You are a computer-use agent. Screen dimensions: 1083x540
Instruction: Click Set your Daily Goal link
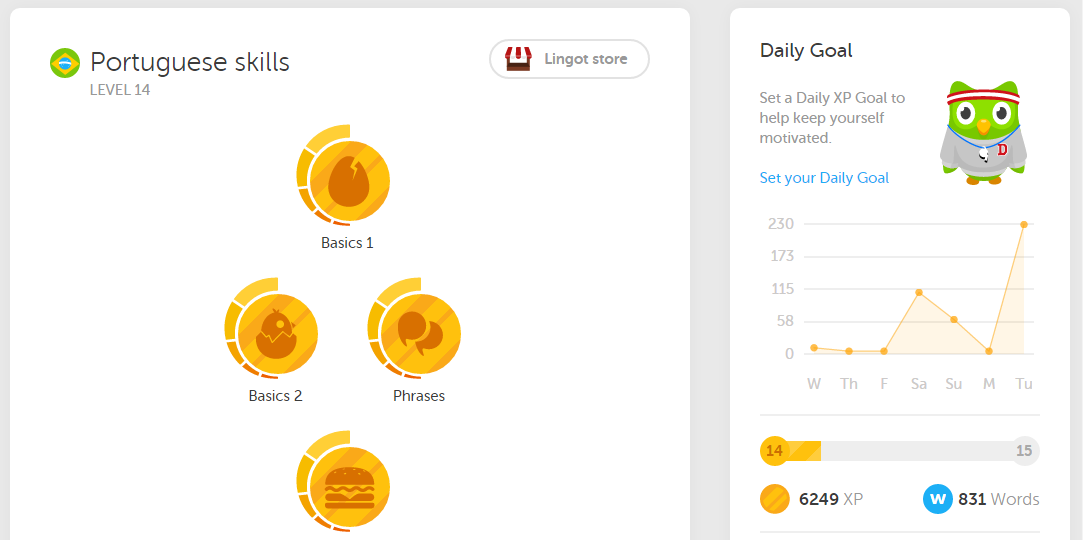click(x=824, y=178)
